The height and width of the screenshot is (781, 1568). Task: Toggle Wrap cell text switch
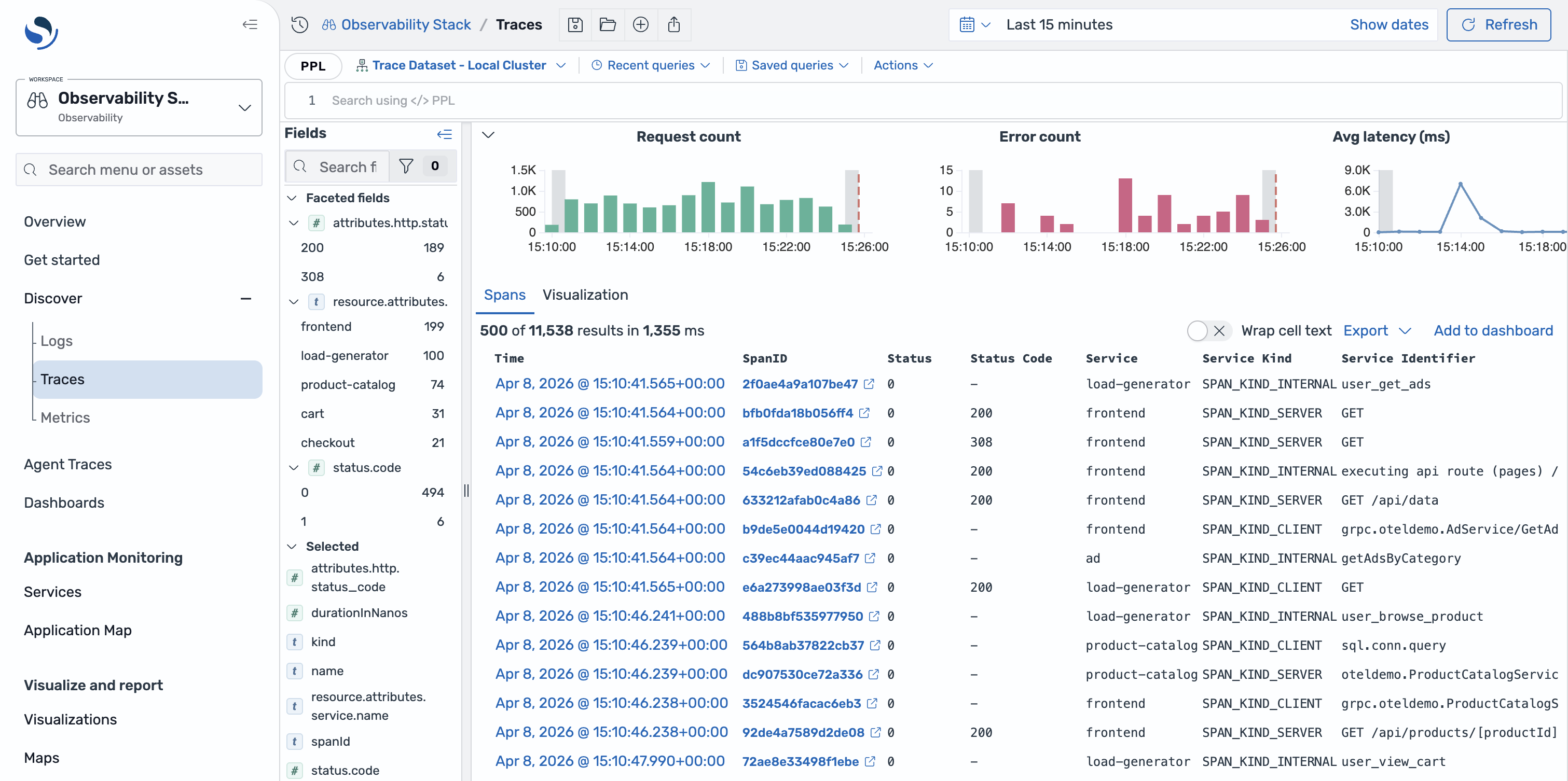tap(1208, 330)
